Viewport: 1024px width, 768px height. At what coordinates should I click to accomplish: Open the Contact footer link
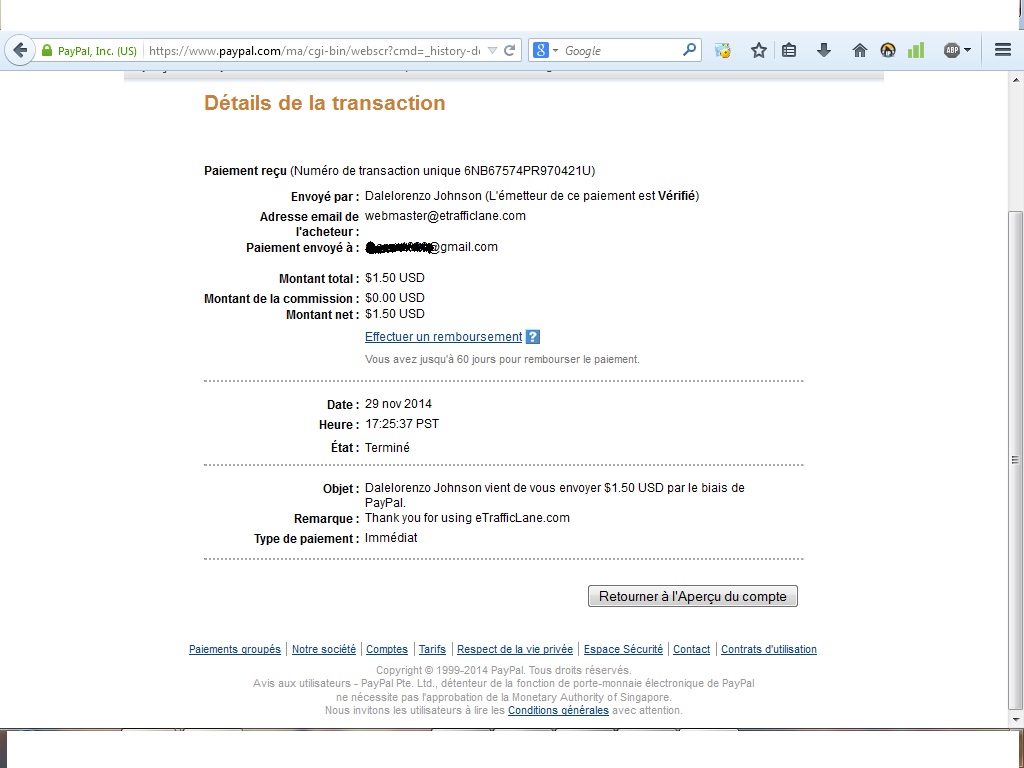click(692, 649)
